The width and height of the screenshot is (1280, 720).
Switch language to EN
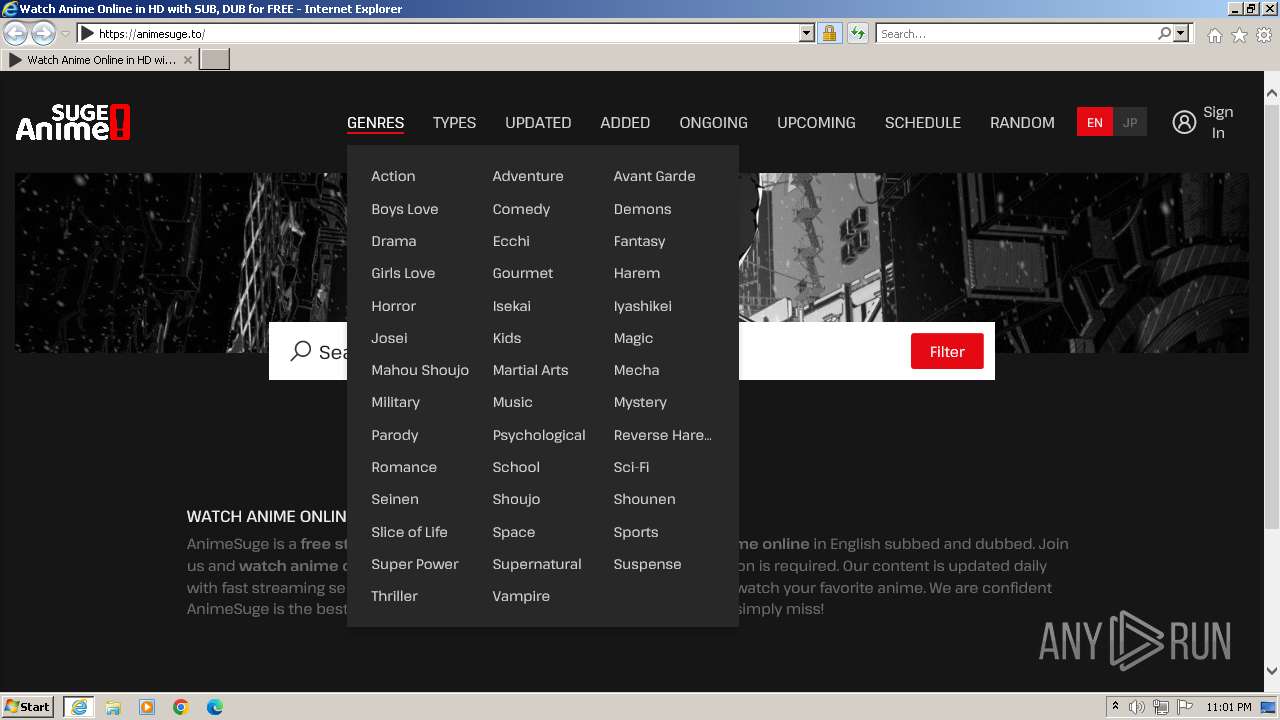(1094, 122)
